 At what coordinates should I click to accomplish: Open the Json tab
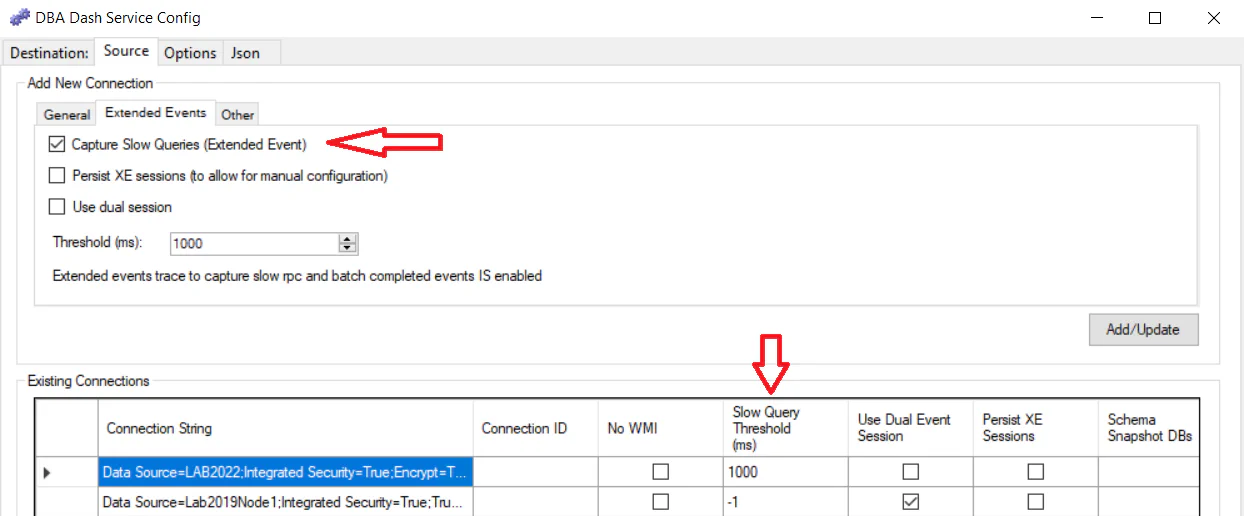click(x=245, y=52)
